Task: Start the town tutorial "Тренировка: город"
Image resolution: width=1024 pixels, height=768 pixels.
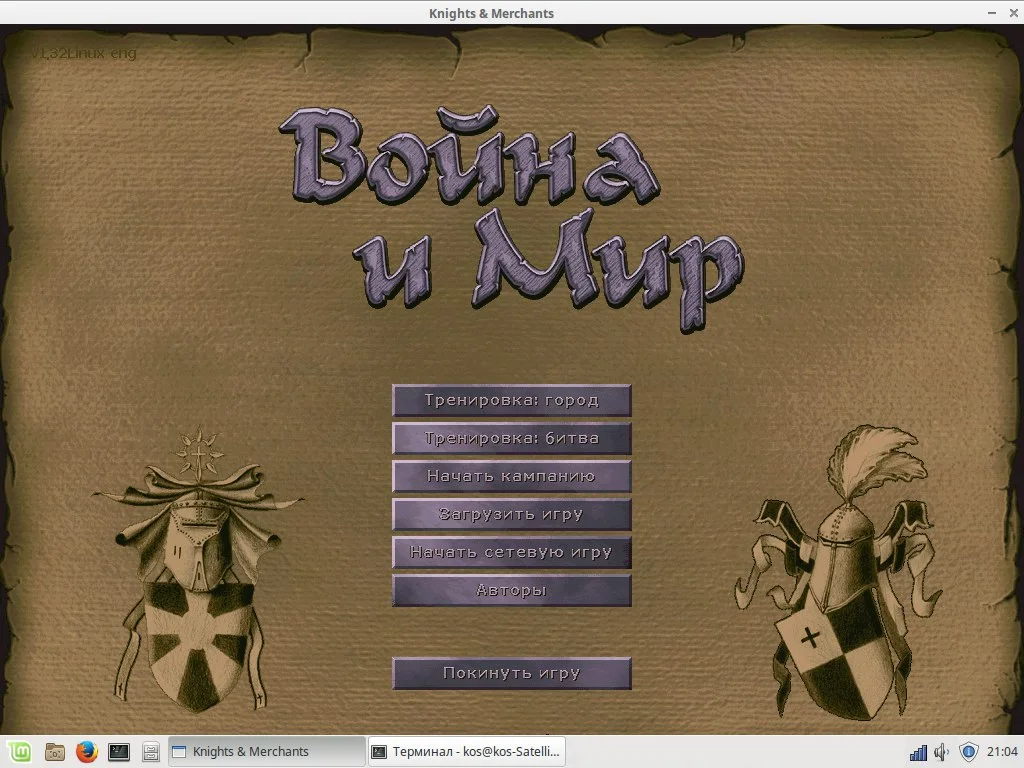Action: pos(511,400)
